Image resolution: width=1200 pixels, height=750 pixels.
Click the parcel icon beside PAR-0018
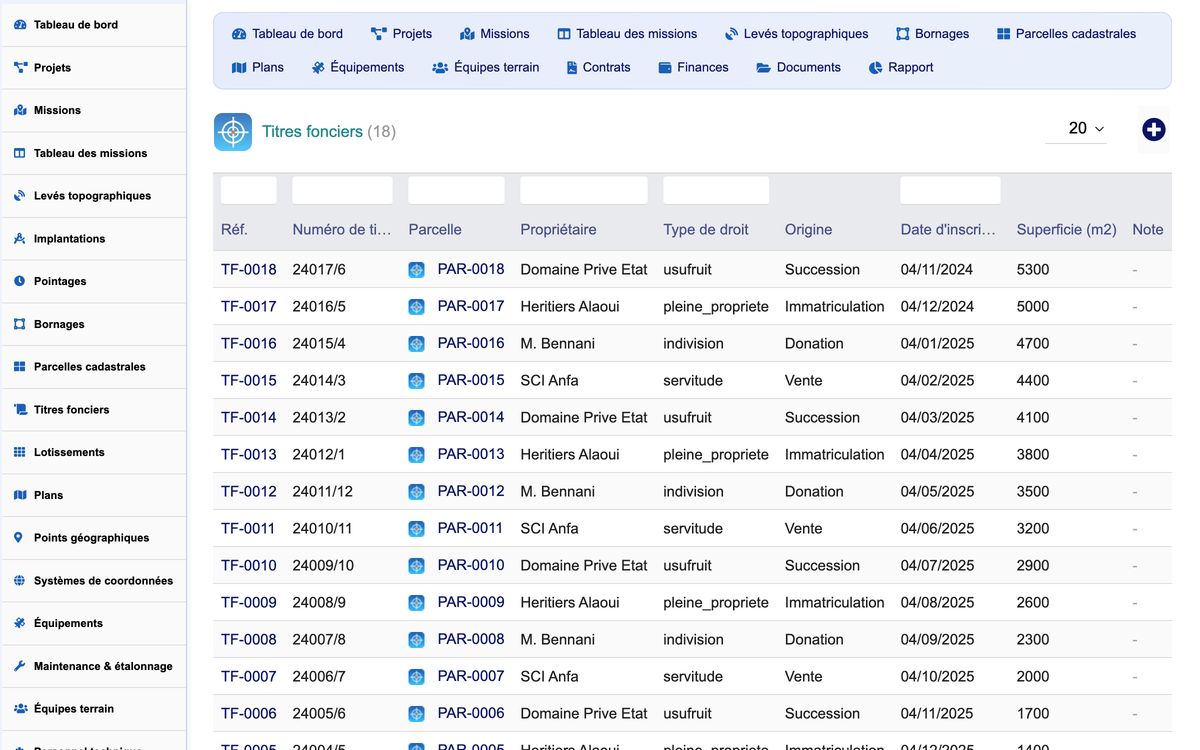click(417, 270)
